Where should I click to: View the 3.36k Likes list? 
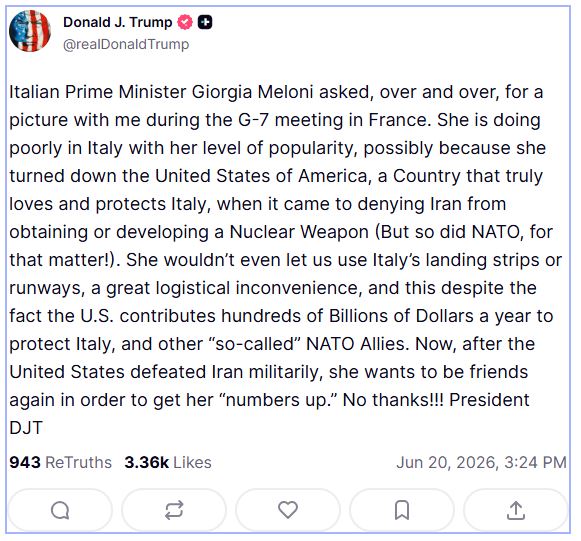[x=168, y=462]
